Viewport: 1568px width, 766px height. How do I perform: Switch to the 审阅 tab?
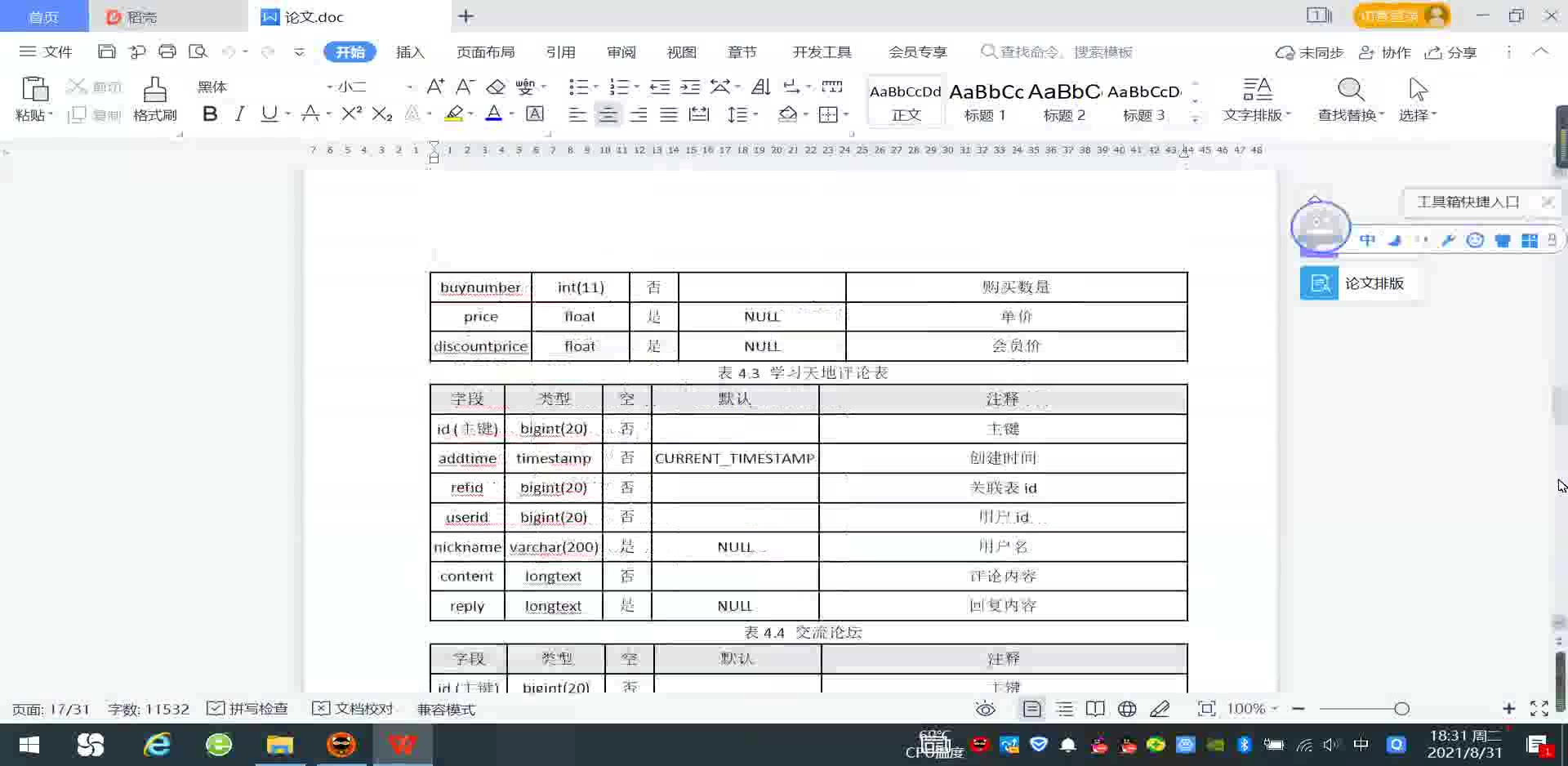tap(621, 51)
